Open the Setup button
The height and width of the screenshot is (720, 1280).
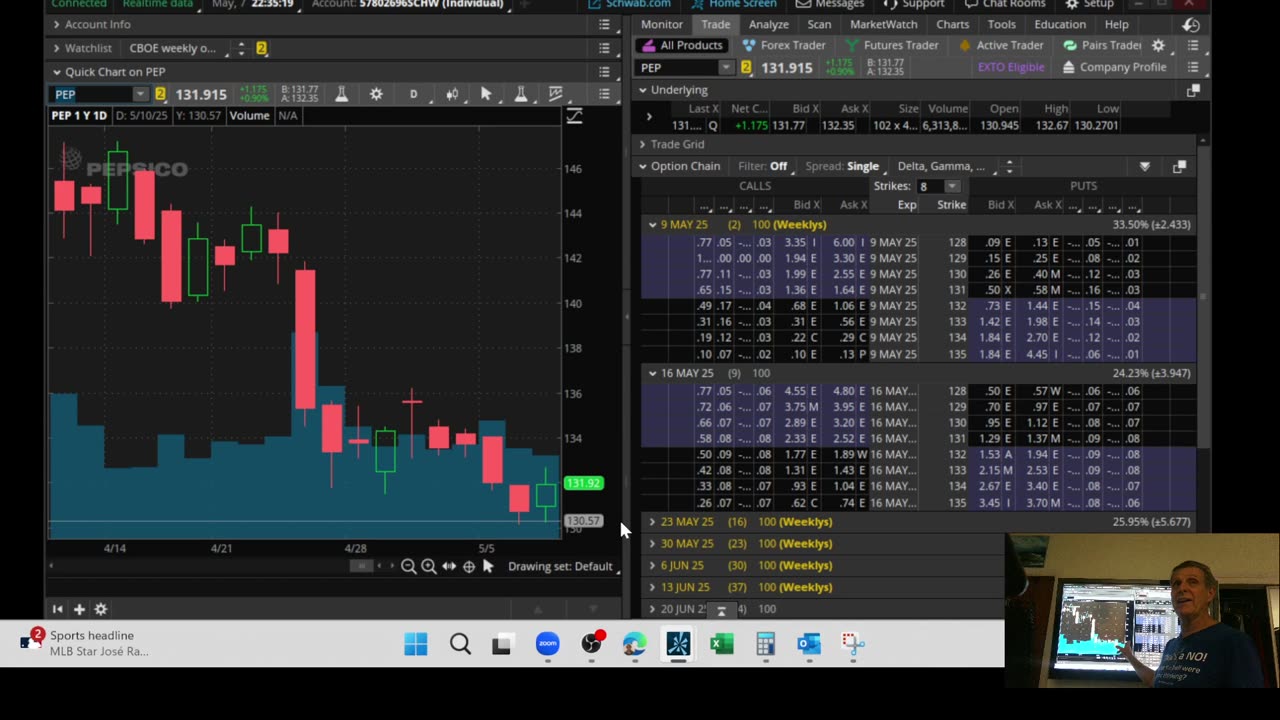coord(1090,5)
